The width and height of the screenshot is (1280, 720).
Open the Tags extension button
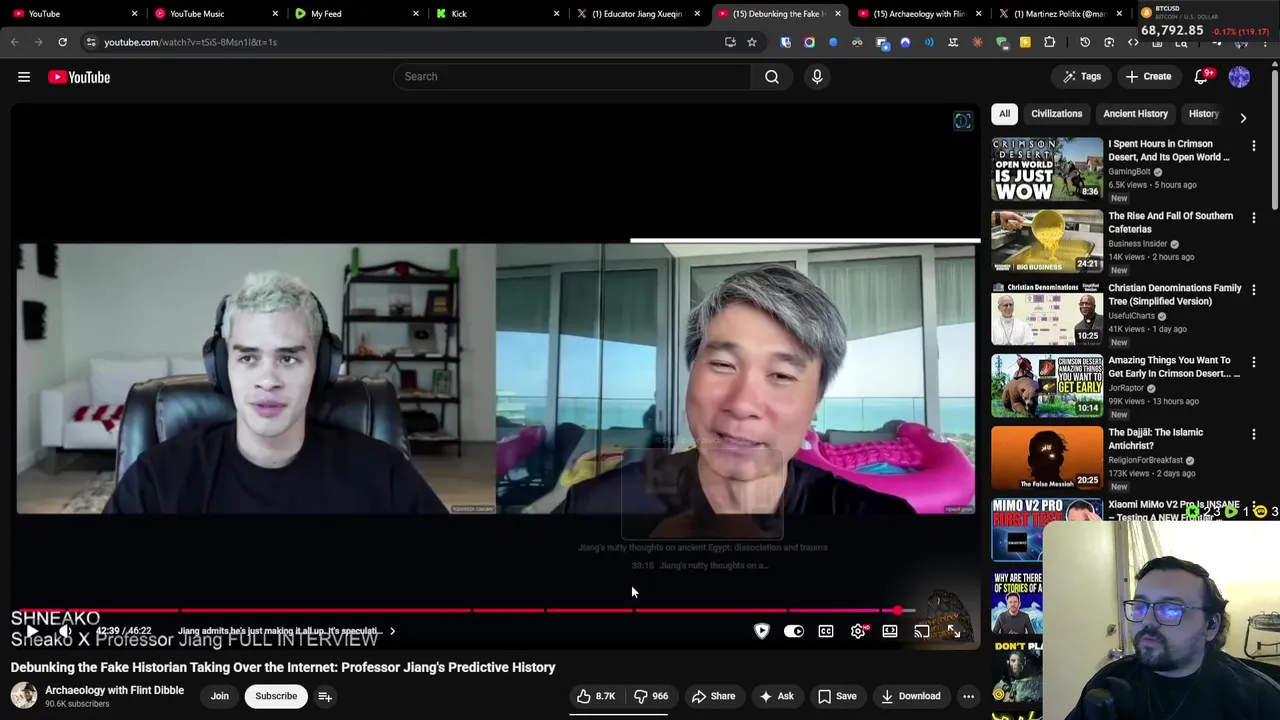pos(1081,77)
